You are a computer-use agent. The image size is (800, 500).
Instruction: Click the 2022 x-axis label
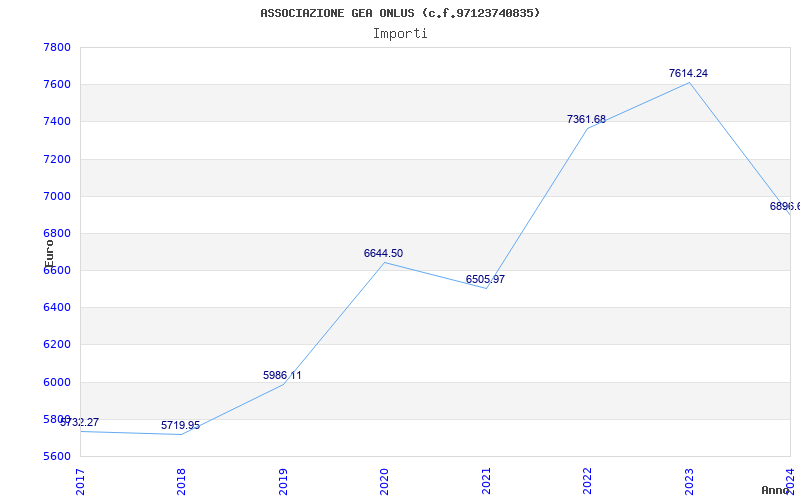click(587, 482)
